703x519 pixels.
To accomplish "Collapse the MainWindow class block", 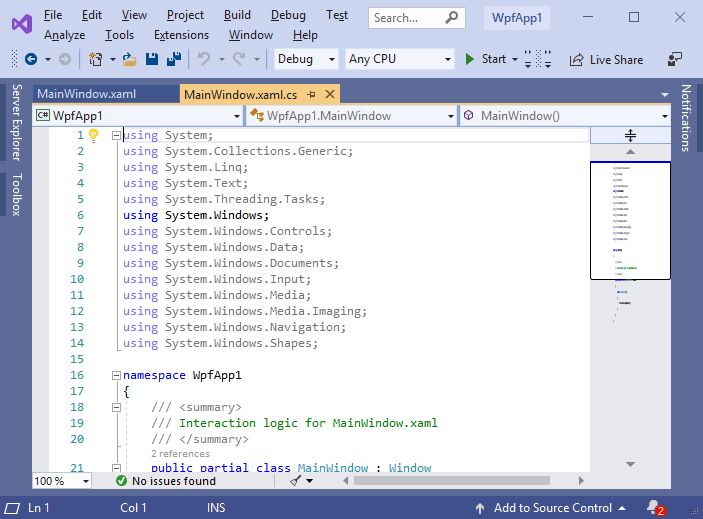I will [x=116, y=468].
